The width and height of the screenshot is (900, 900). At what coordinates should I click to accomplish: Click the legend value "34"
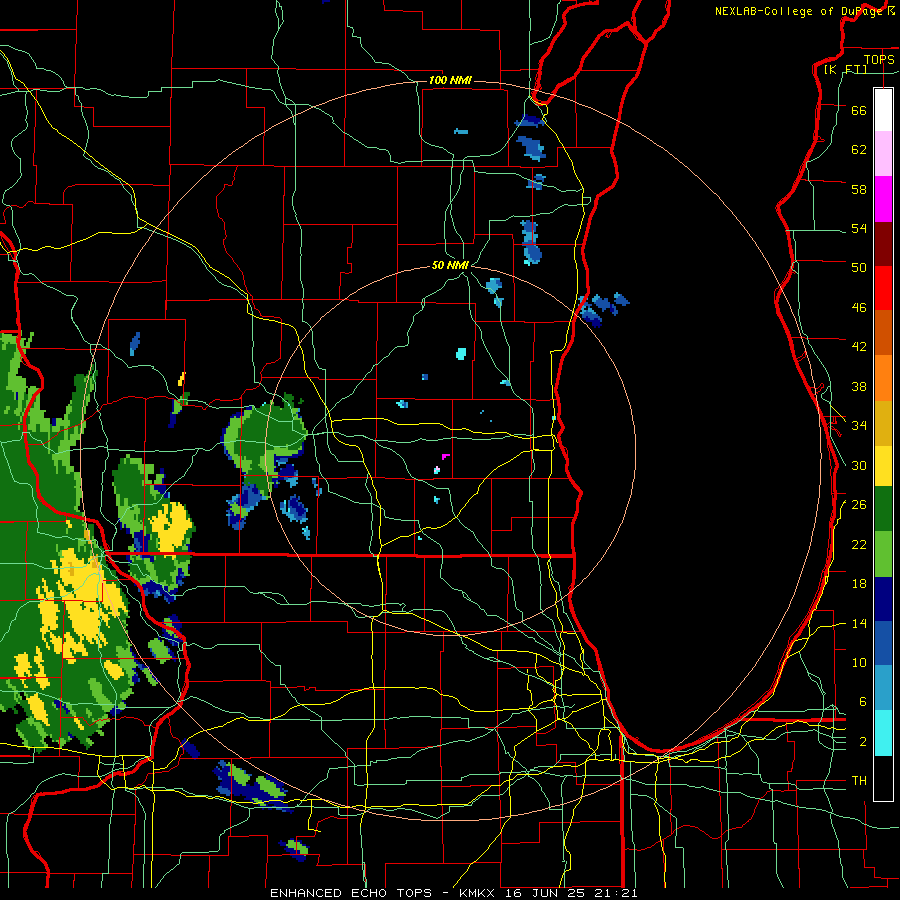point(859,426)
